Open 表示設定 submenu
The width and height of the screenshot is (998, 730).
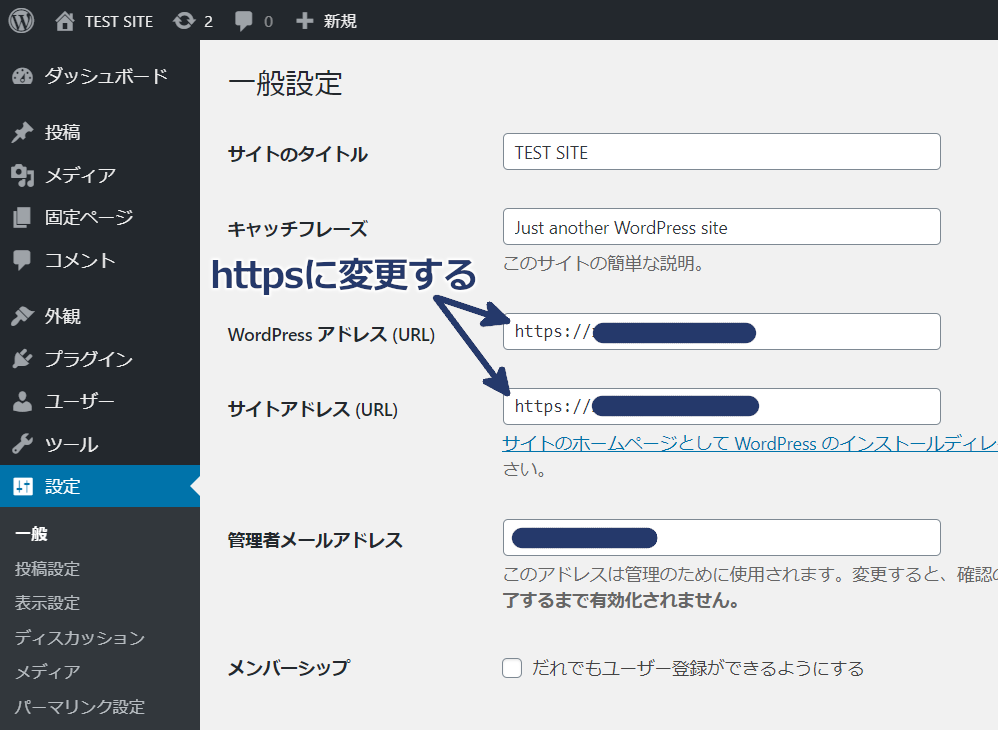(x=47, y=603)
